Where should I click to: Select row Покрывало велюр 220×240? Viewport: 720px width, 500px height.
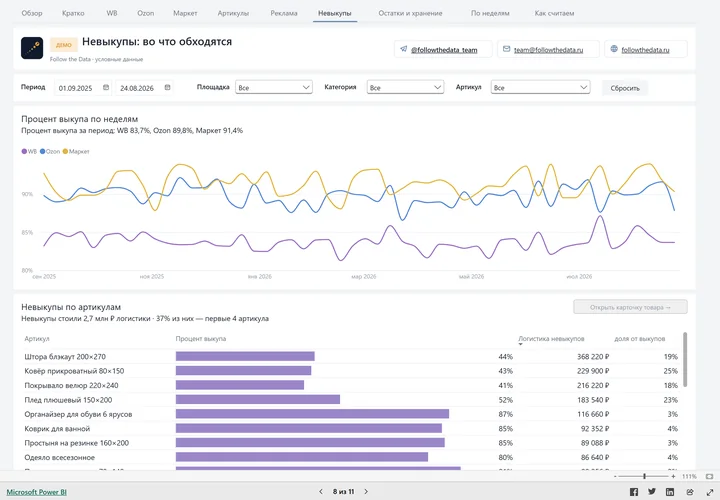click(351, 385)
